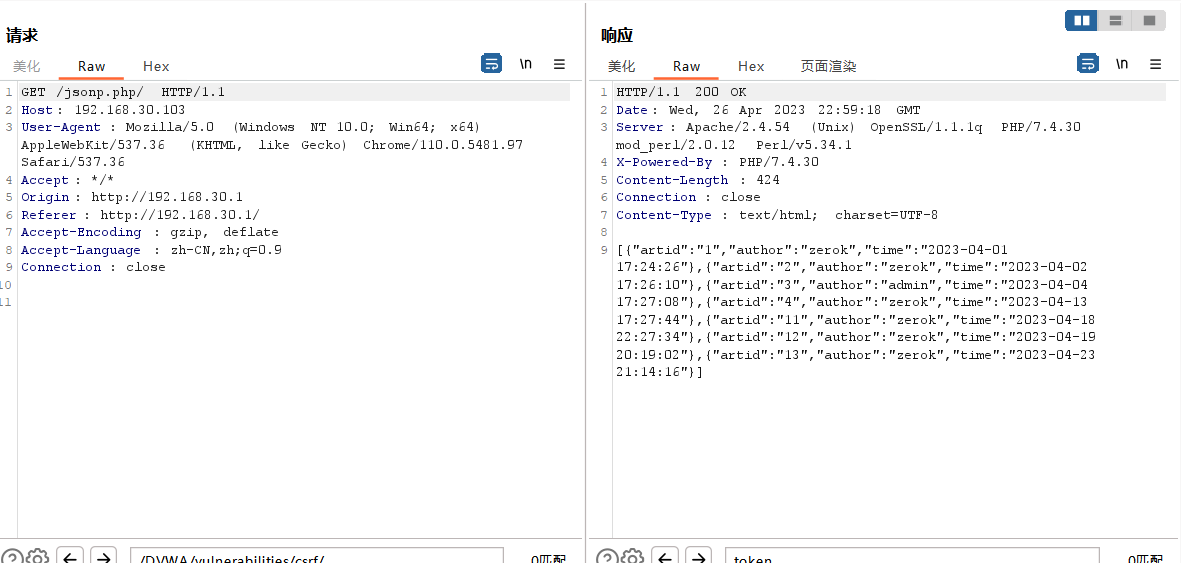Click the Accept-Encoding gzip, deflate line

pyautogui.click(x=150, y=232)
